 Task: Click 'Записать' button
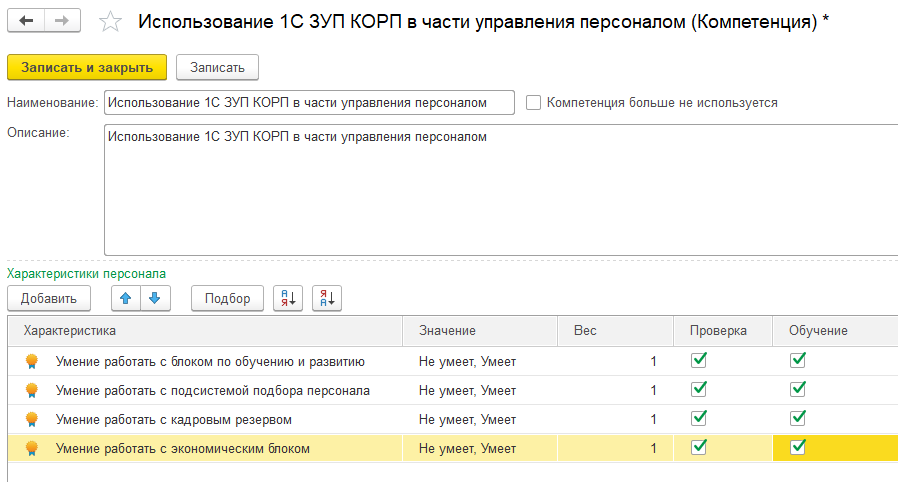[217, 68]
